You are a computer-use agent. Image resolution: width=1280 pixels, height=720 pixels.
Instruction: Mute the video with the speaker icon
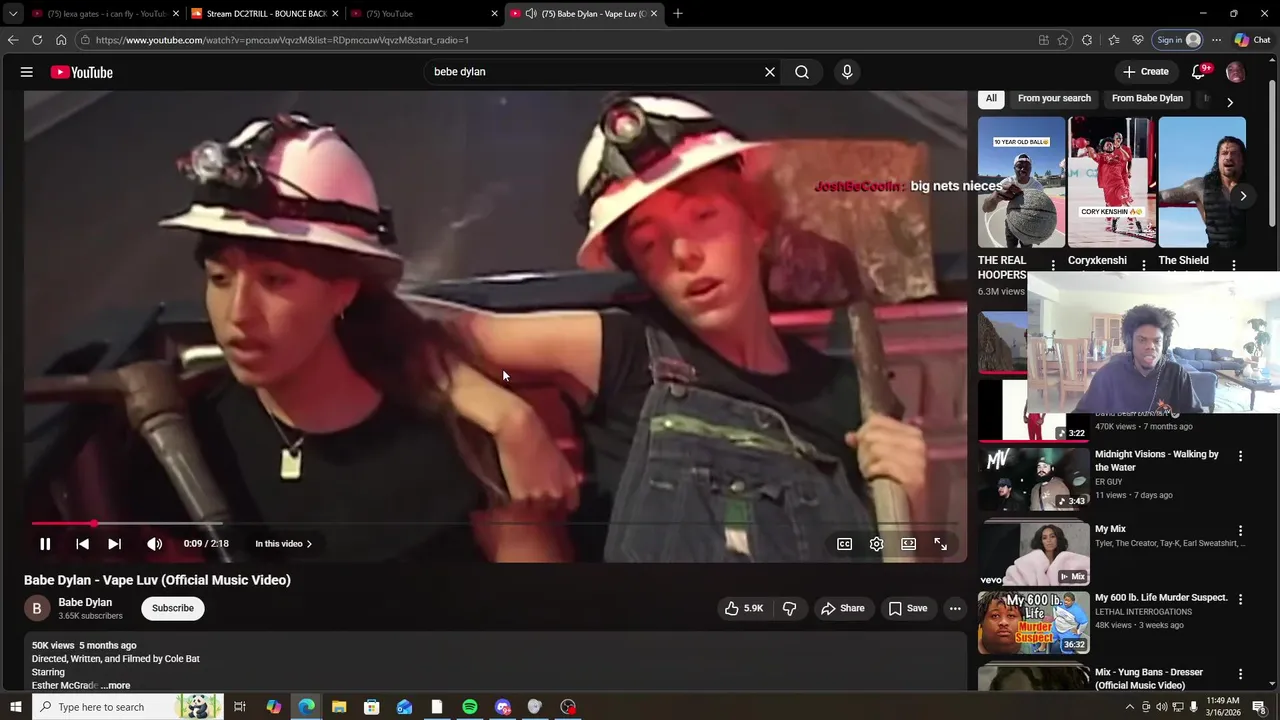[x=154, y=544]
